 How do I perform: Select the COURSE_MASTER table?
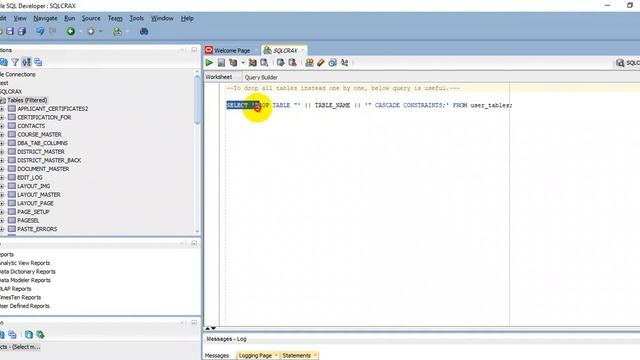pyautogui.click(x=39, y=135)
